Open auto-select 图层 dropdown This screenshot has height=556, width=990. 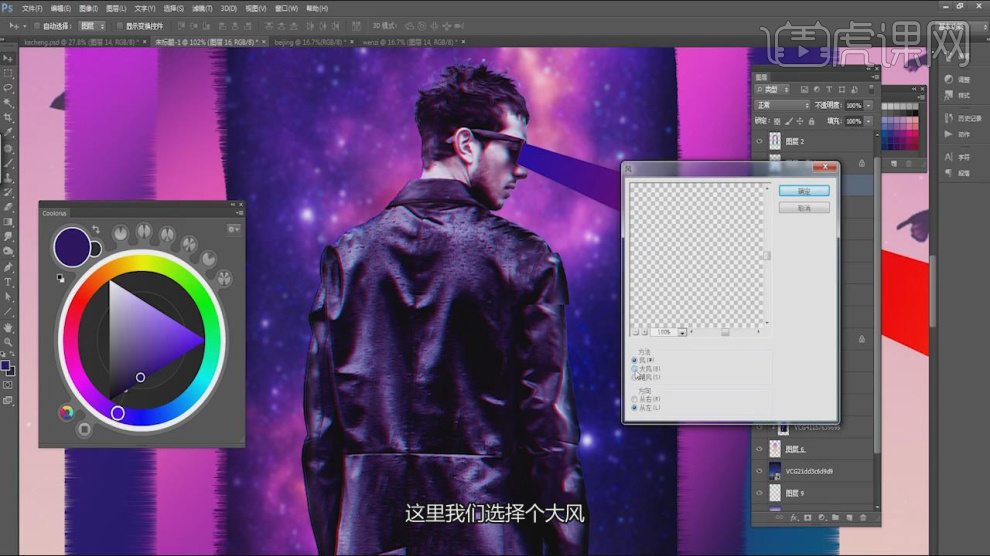[92, 26]
